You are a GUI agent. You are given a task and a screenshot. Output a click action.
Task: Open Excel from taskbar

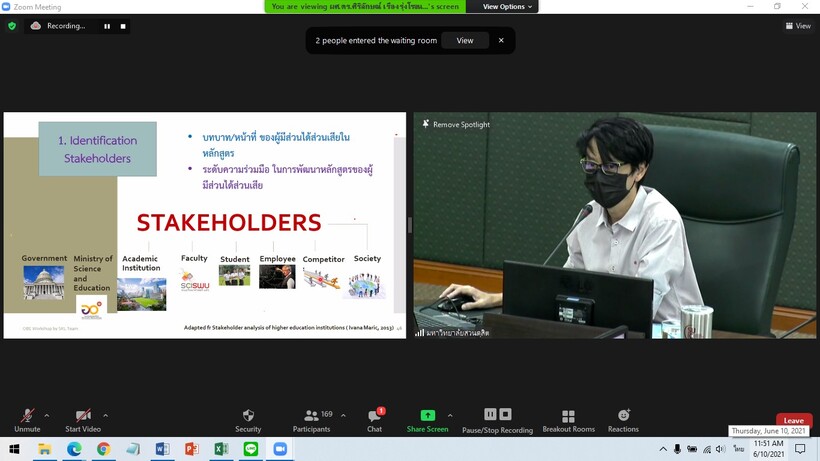click(221, 449)
